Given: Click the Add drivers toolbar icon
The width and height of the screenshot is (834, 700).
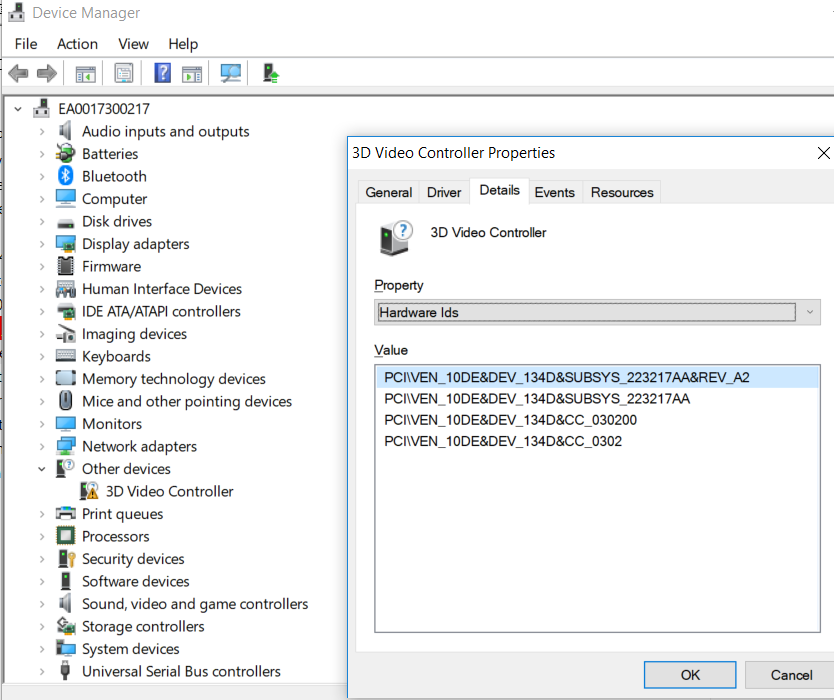Looking at the screenshot, I should [x=270, y=73].
